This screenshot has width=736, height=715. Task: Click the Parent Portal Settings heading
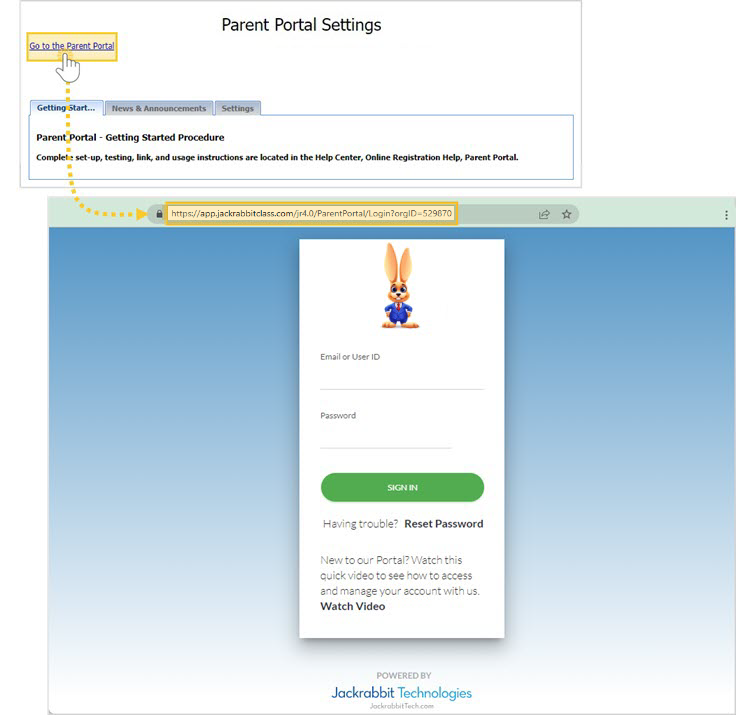coord(301,25)
